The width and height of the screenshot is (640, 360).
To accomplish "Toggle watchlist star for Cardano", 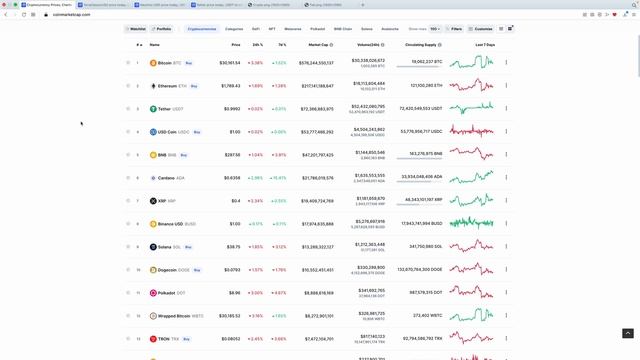I will coord(128,178).
